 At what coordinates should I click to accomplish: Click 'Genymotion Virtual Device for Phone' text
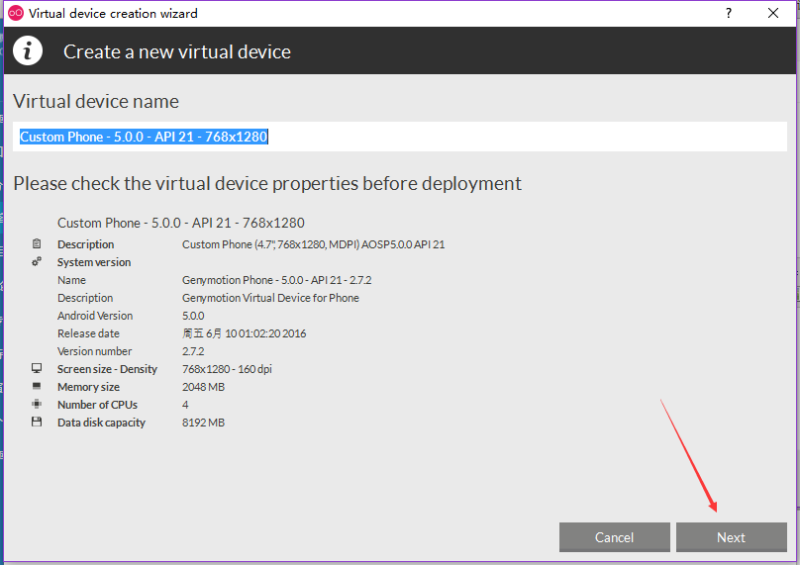coord(270,298)
